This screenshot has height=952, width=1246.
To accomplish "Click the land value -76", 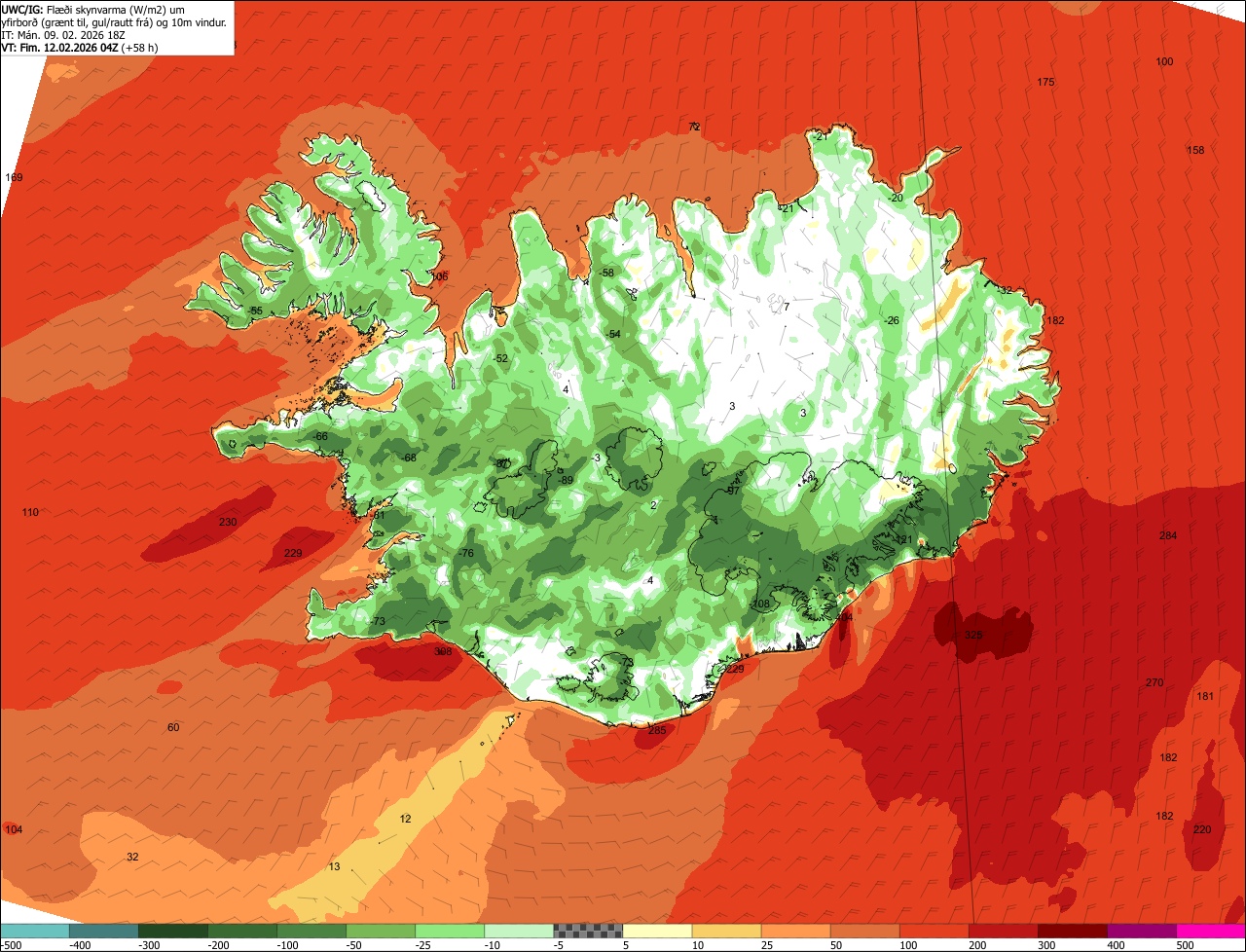I will pos(466,553).
